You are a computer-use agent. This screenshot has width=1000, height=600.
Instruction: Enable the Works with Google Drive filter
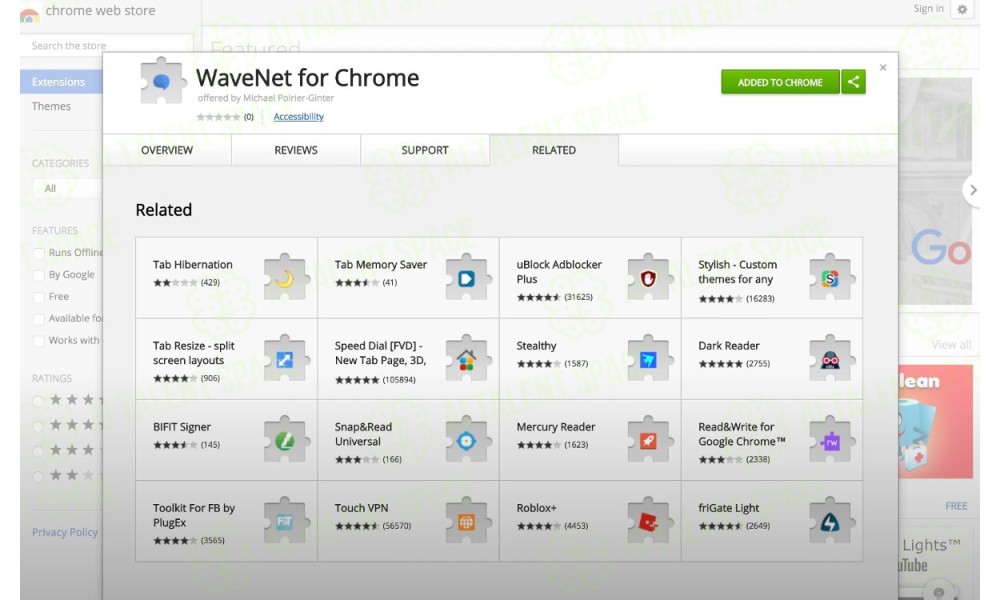pyautogui.click(x=39, y=340)
